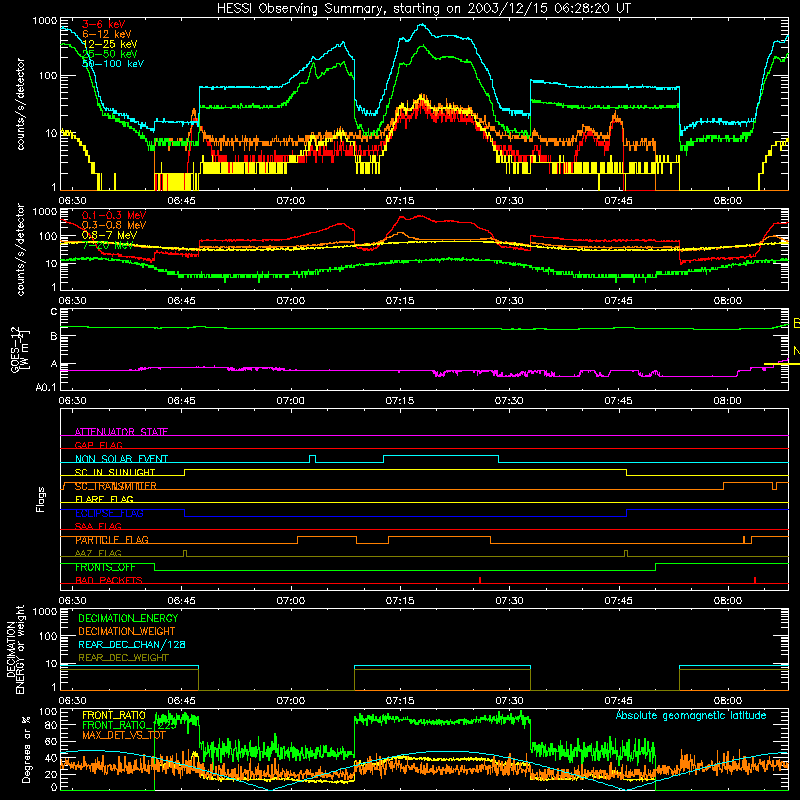Click '07:45' tick under the GOES-12 panel
Viewport: 800px width, 800px height.
(618, 401)
